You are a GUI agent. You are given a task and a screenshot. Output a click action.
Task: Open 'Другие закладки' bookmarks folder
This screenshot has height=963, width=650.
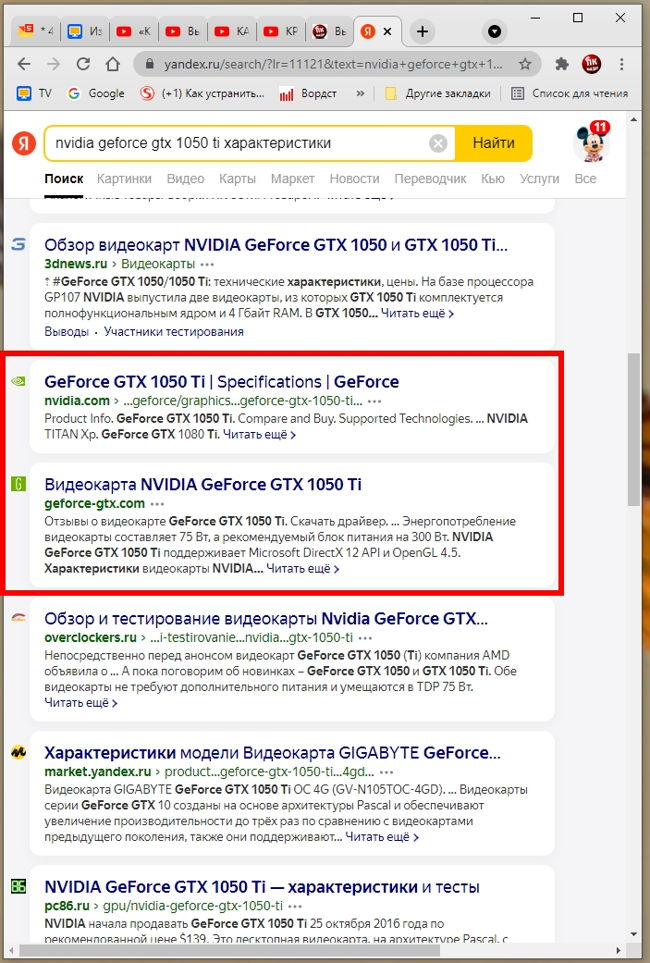tap(437, 93)
